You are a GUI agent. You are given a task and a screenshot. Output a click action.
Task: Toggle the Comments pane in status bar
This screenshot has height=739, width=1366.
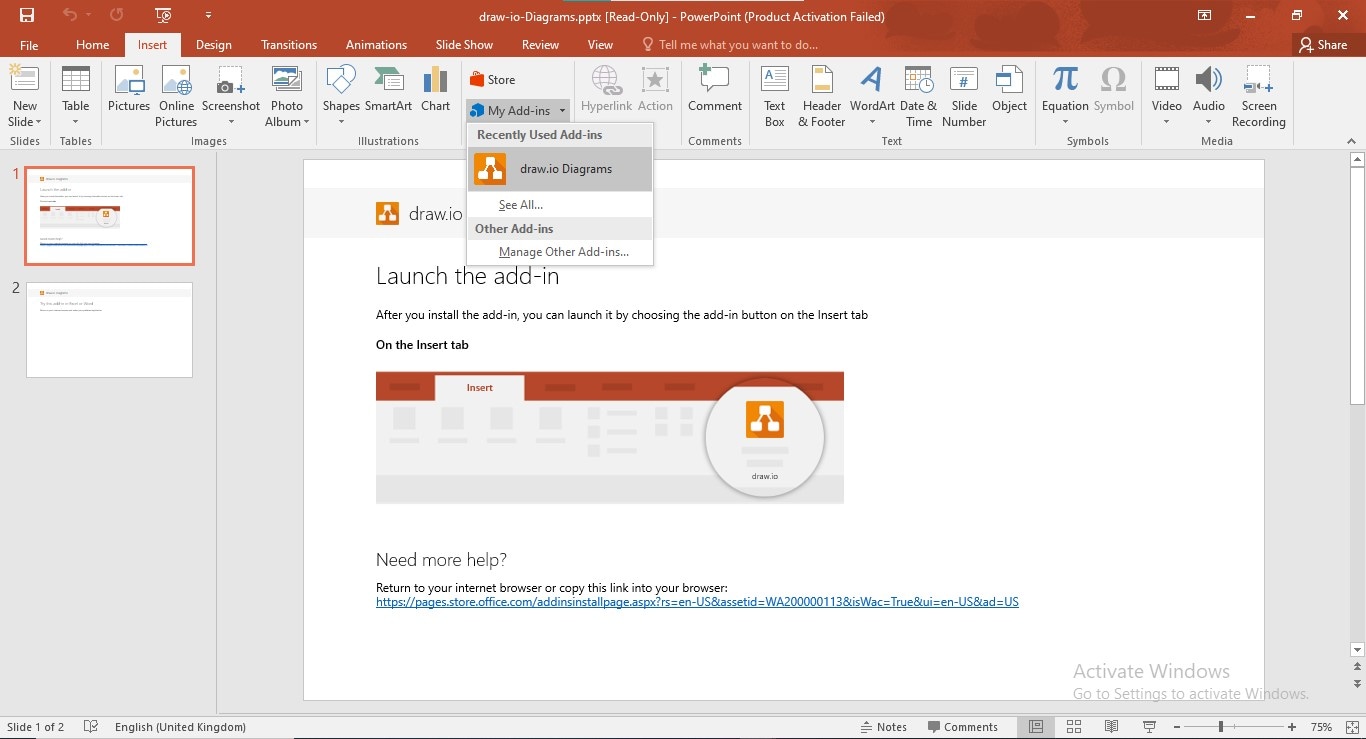point(962,727)
